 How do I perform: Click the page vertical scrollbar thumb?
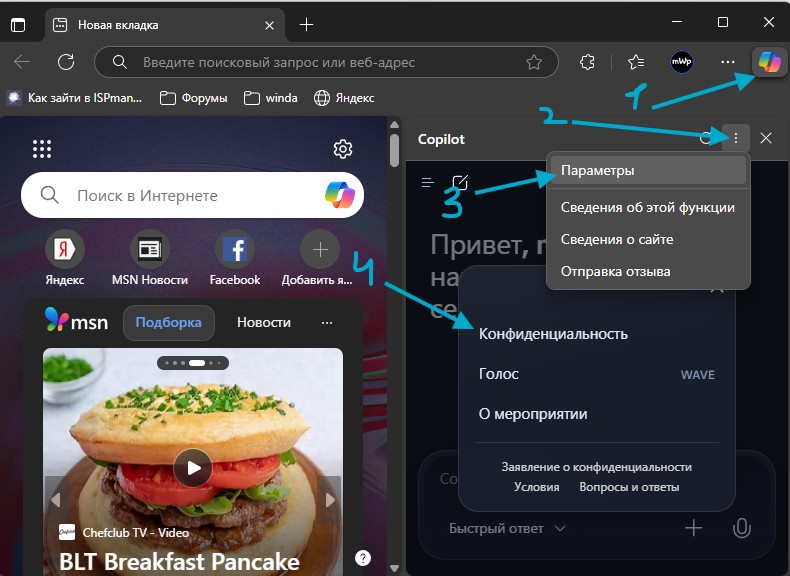click(394, 150)
